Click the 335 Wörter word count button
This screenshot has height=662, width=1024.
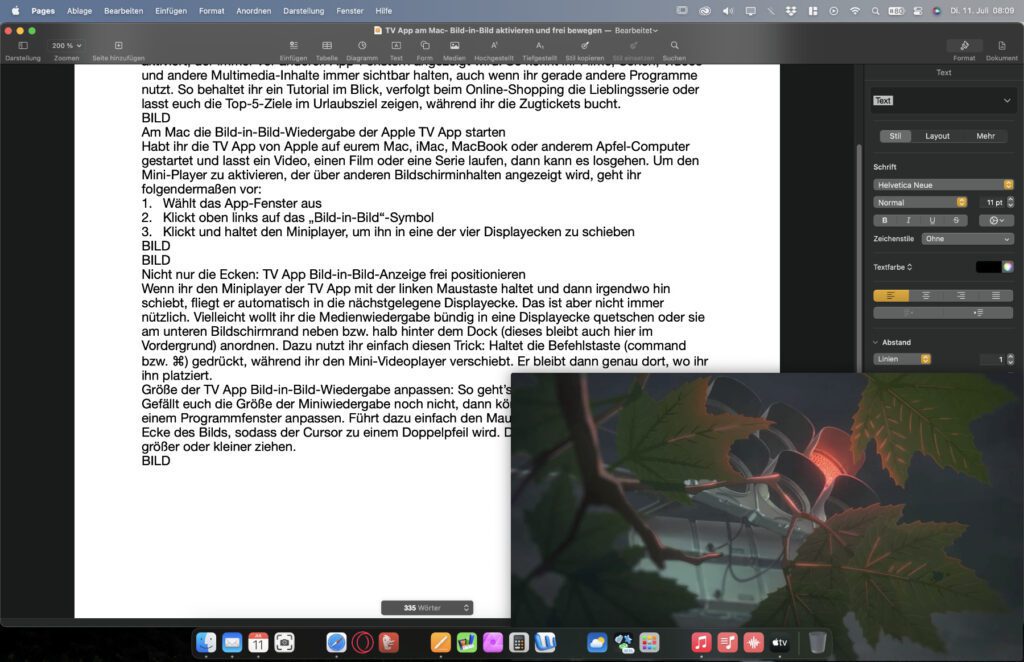click(426, 608)
